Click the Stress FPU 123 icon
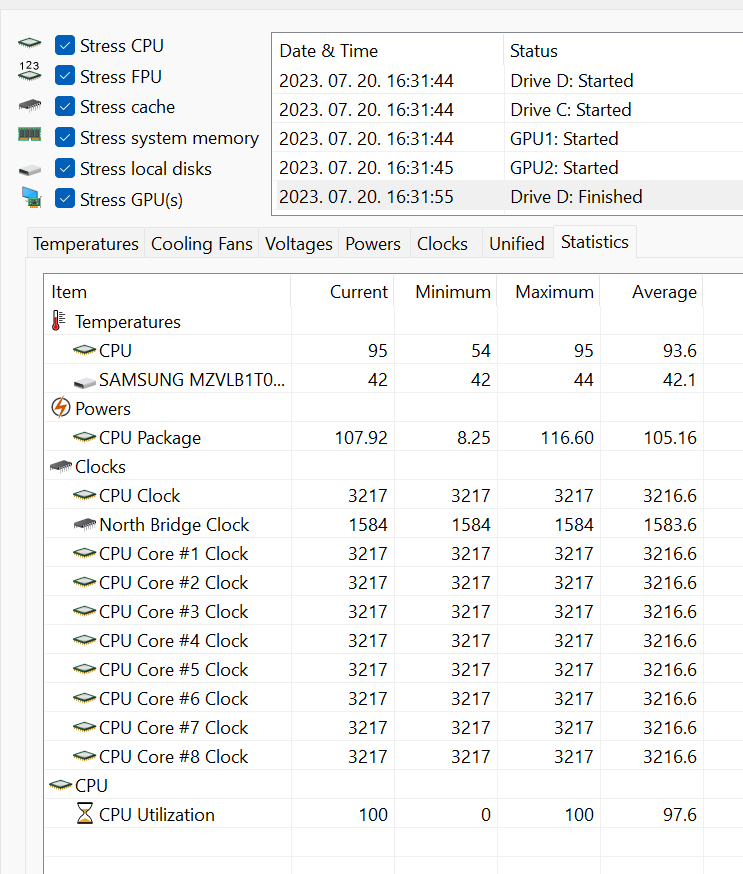The image size is (743, 874). (30, 71)
